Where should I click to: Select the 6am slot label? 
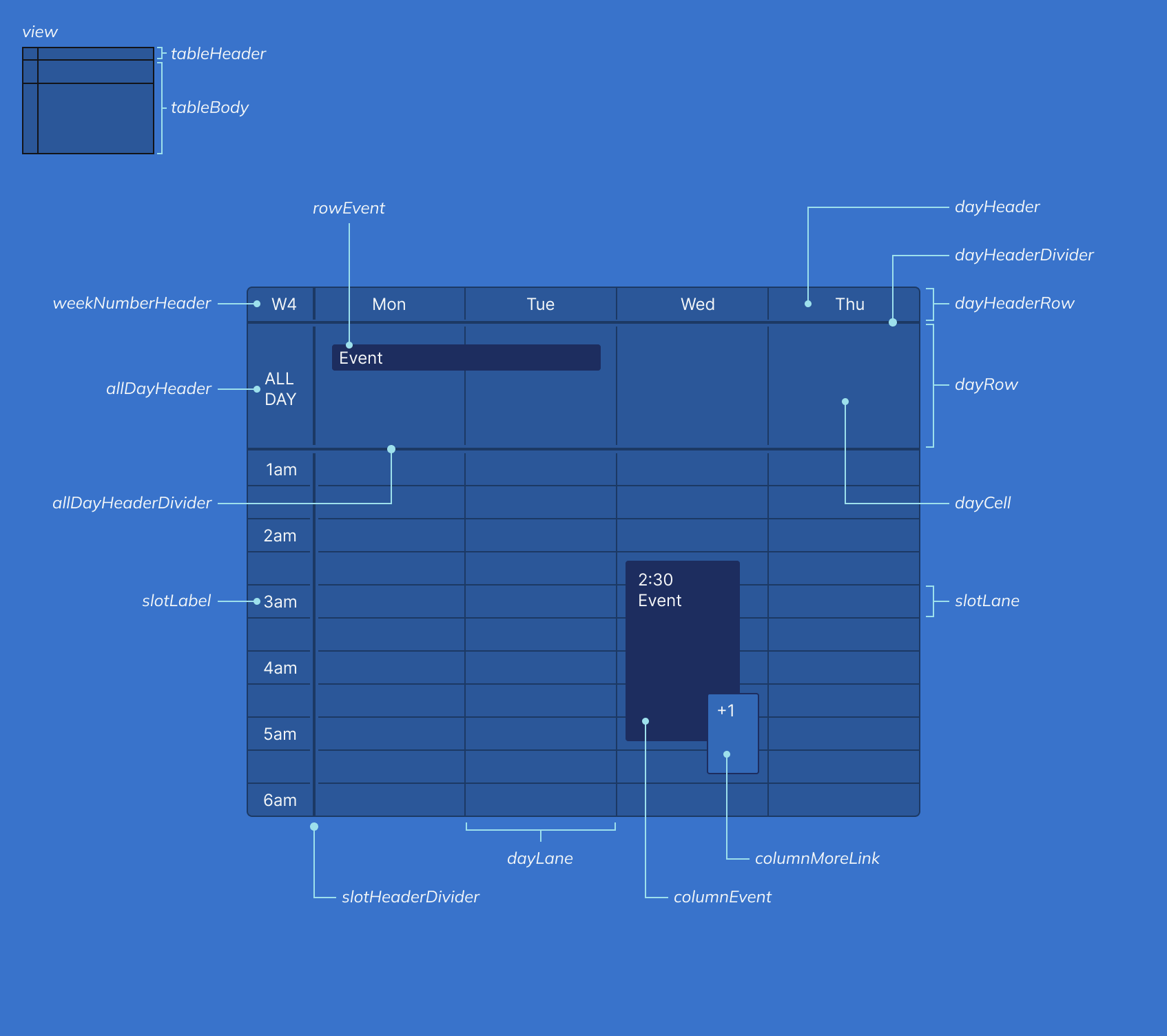pyautogui.click(x=280, y=800)
